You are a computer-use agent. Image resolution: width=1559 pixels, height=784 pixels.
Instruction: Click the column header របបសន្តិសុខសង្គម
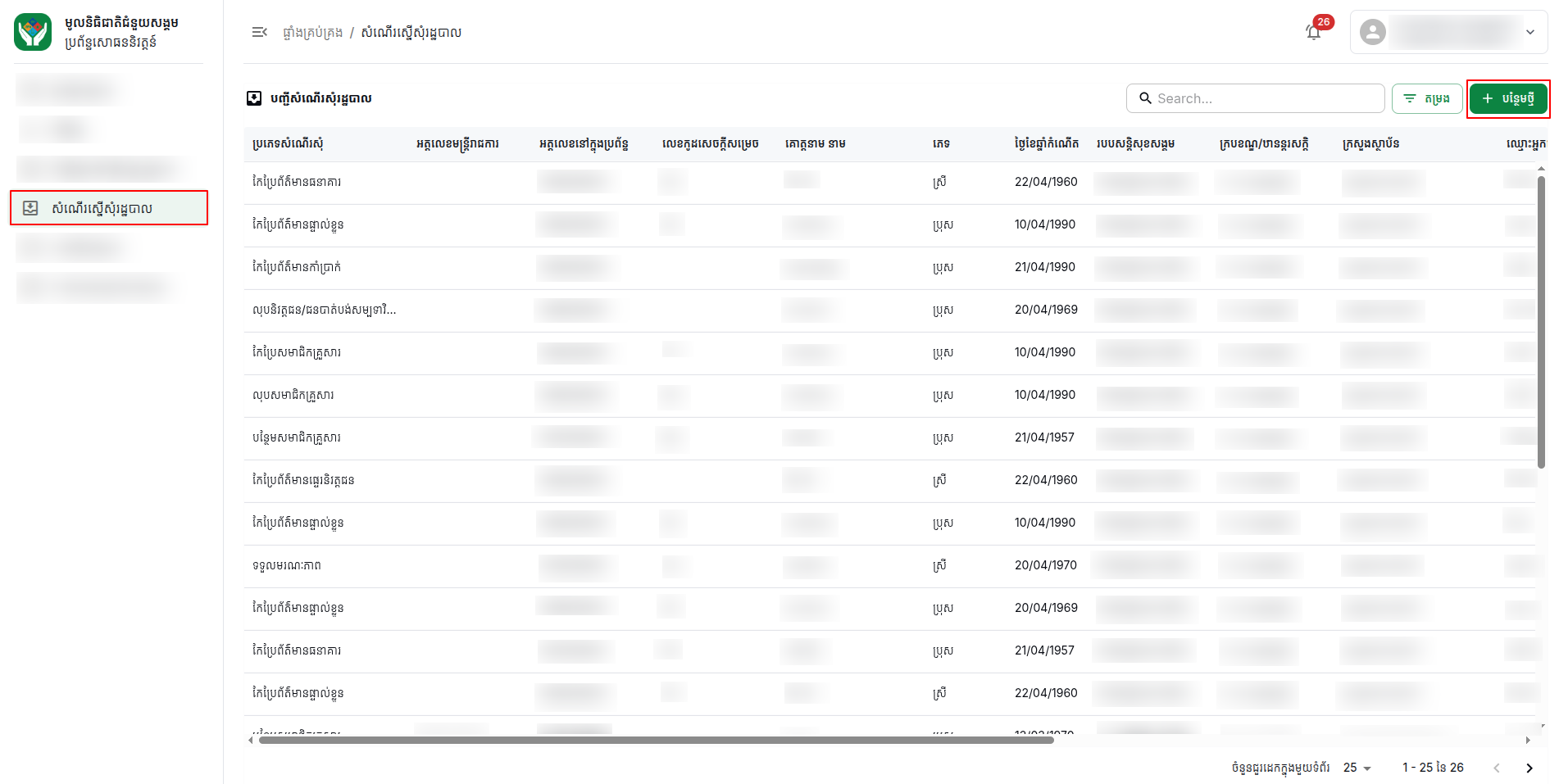1136,143
